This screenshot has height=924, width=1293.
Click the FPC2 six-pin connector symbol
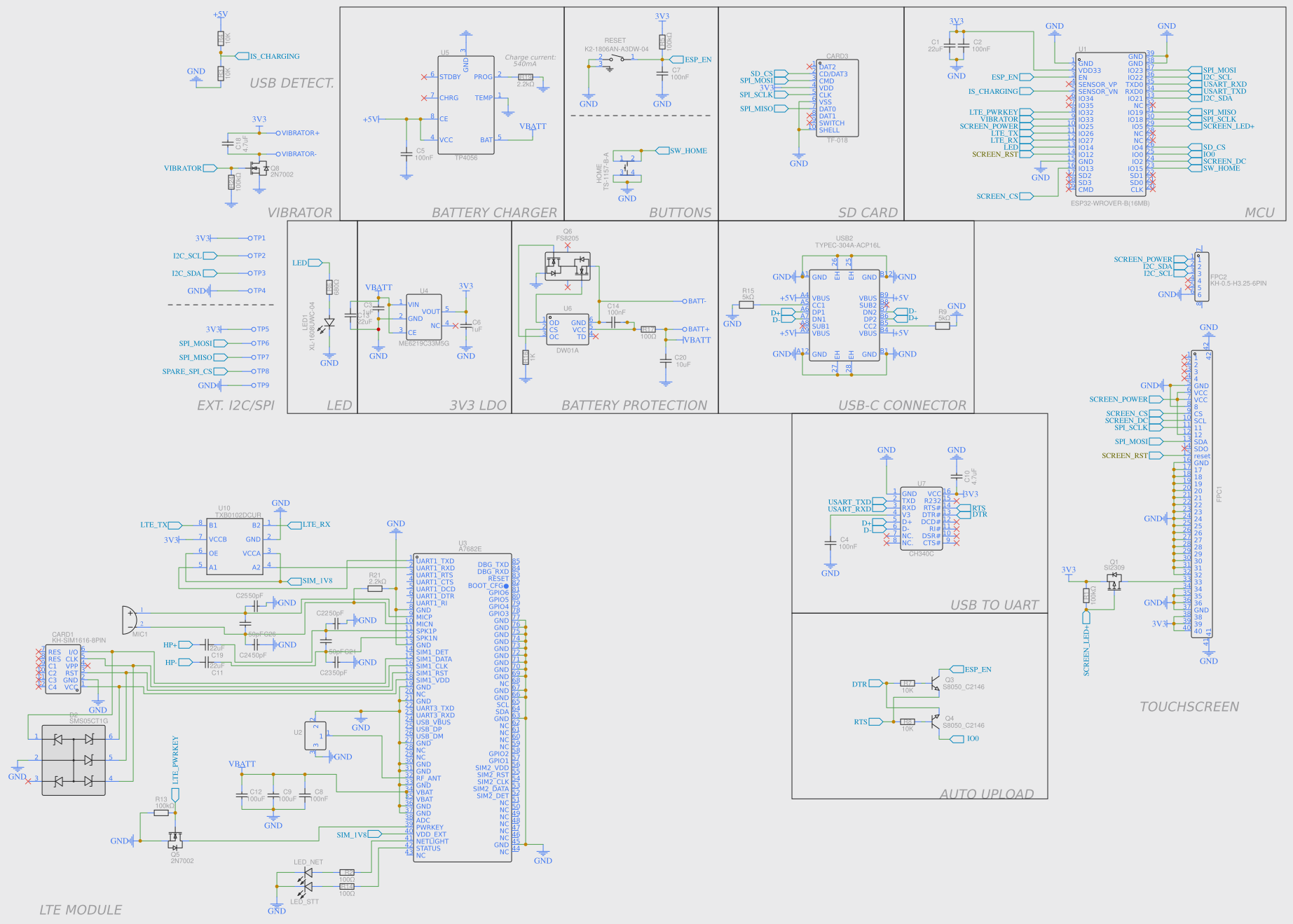pos(1200,277)
